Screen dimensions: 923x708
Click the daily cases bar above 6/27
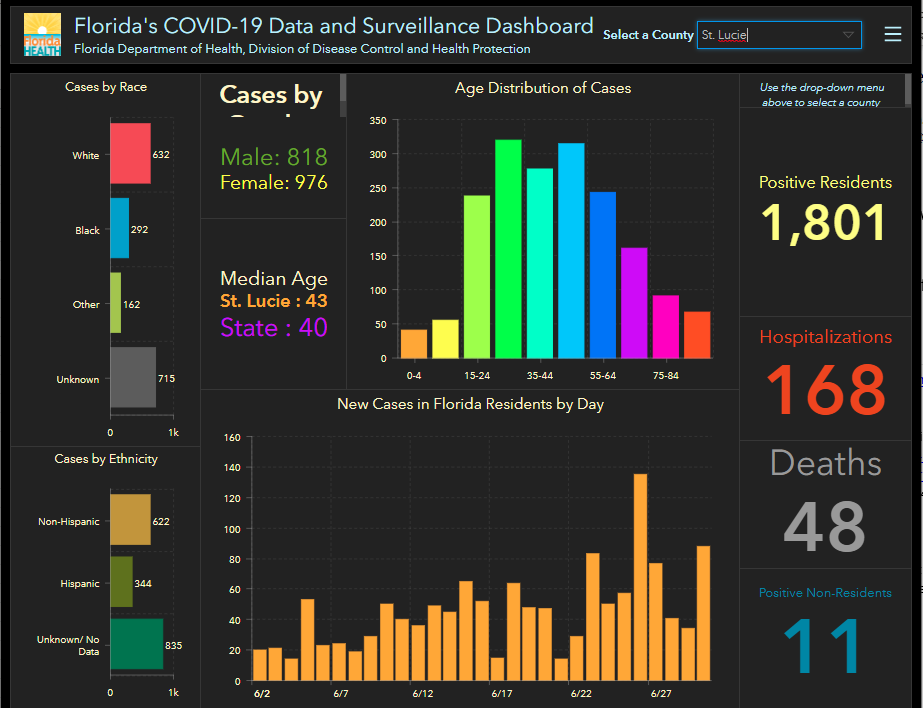656,622
